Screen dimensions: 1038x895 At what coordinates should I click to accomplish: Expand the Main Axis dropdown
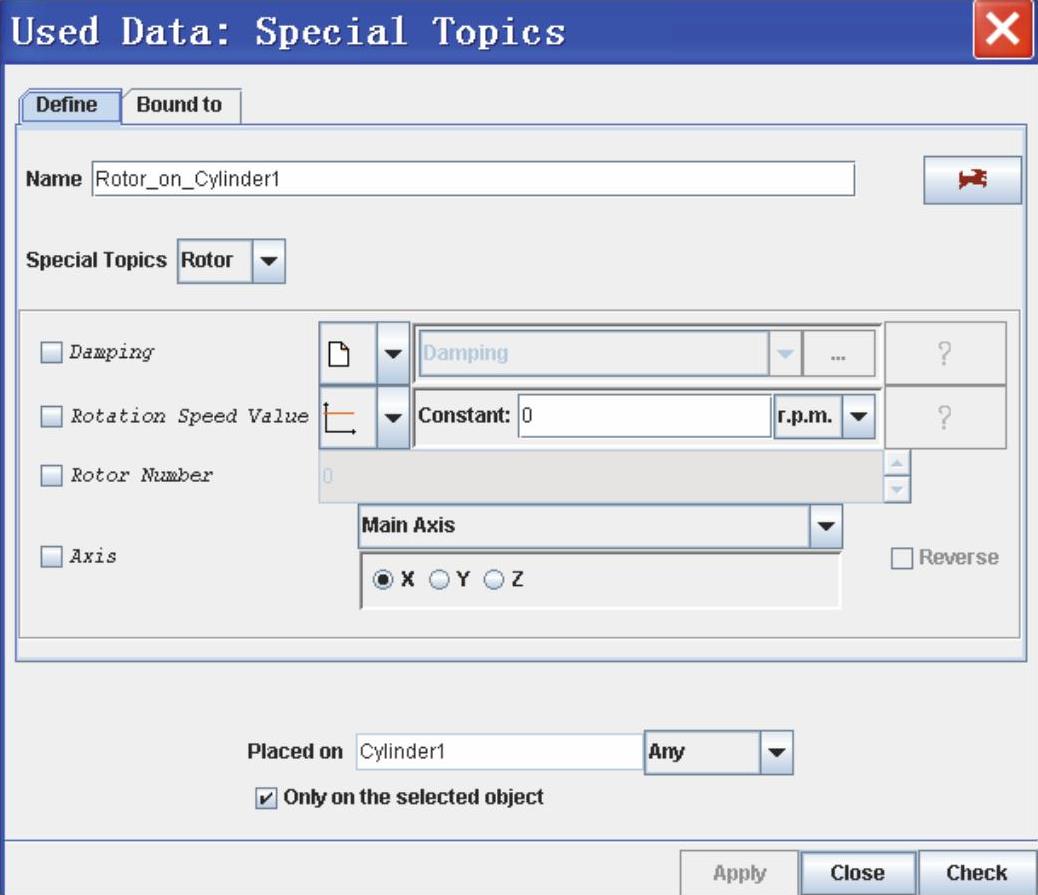click(x=824, y=525)
